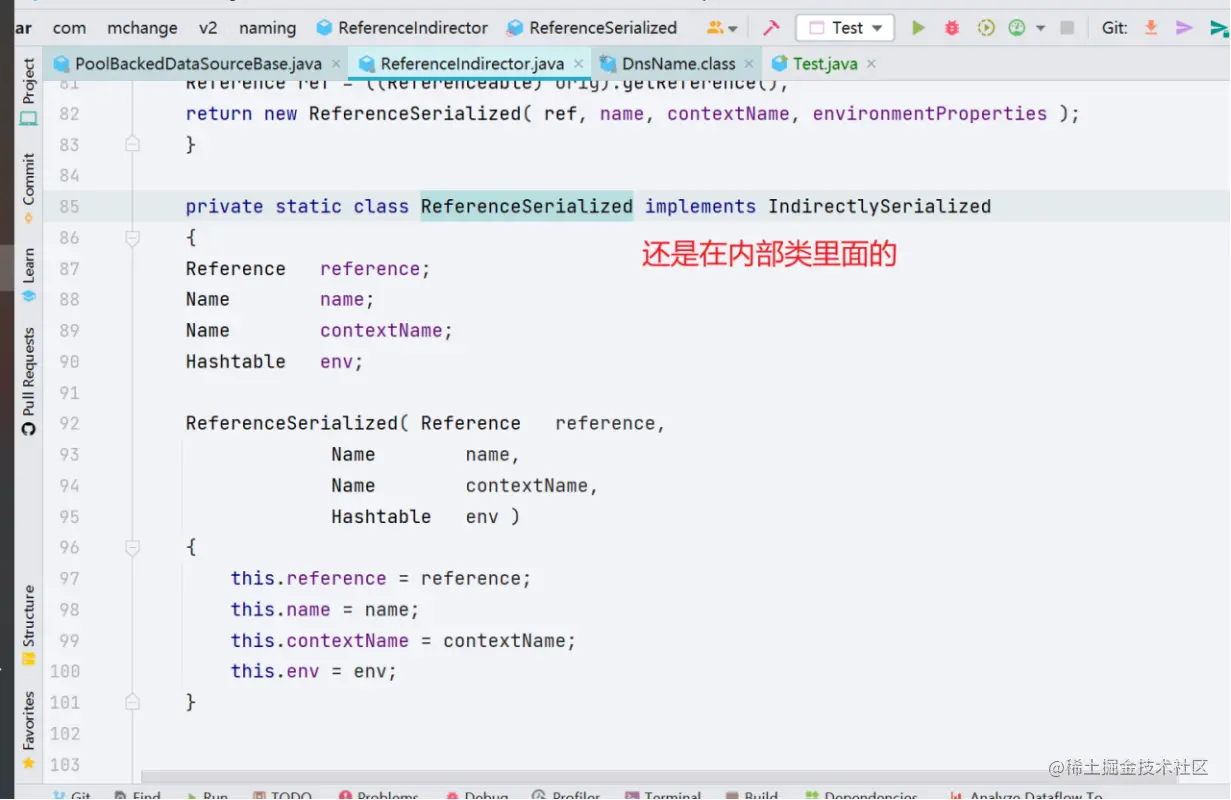The width and height of the screenshot is (1231, 800).
Task: Click the green Git arrow with lock icon
Action: click(1219, 28)
